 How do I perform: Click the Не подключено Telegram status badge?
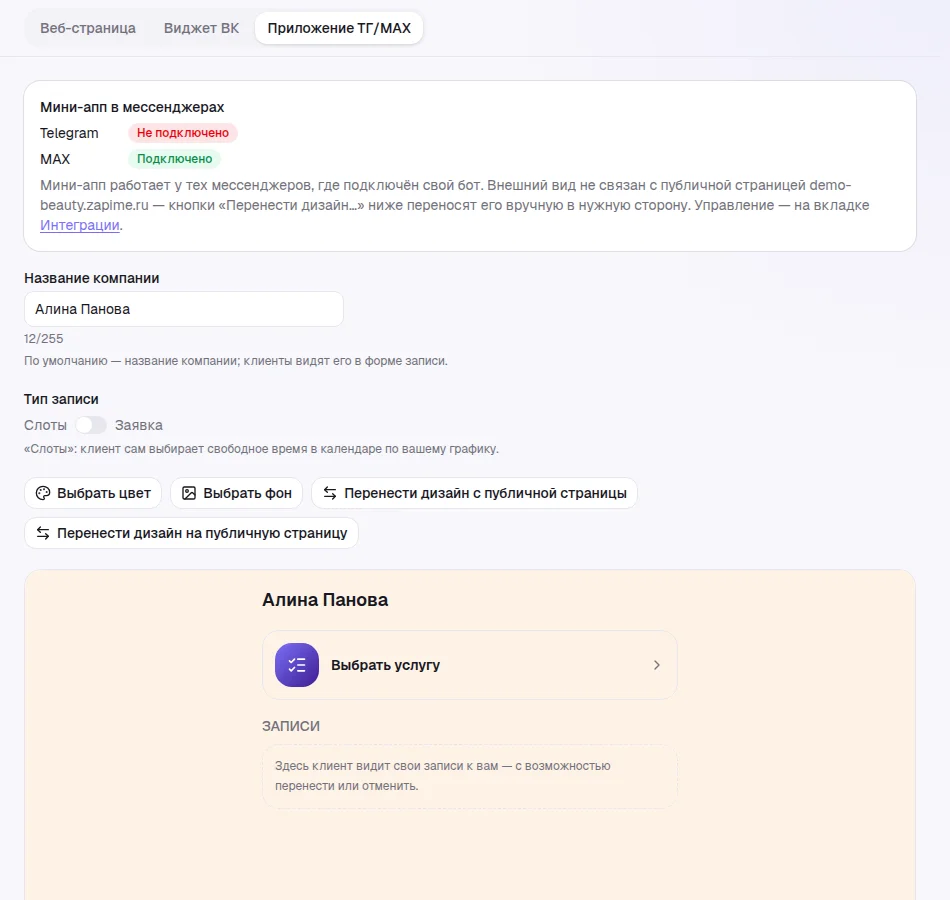(182, 133)
